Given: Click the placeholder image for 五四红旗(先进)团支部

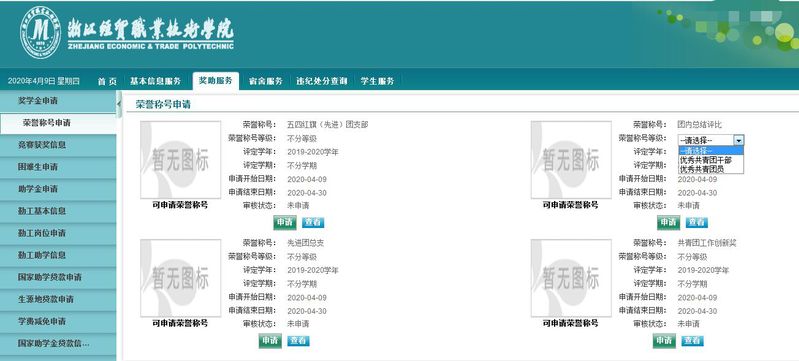Looking at the screenshot, I should [x=181, y=160].
